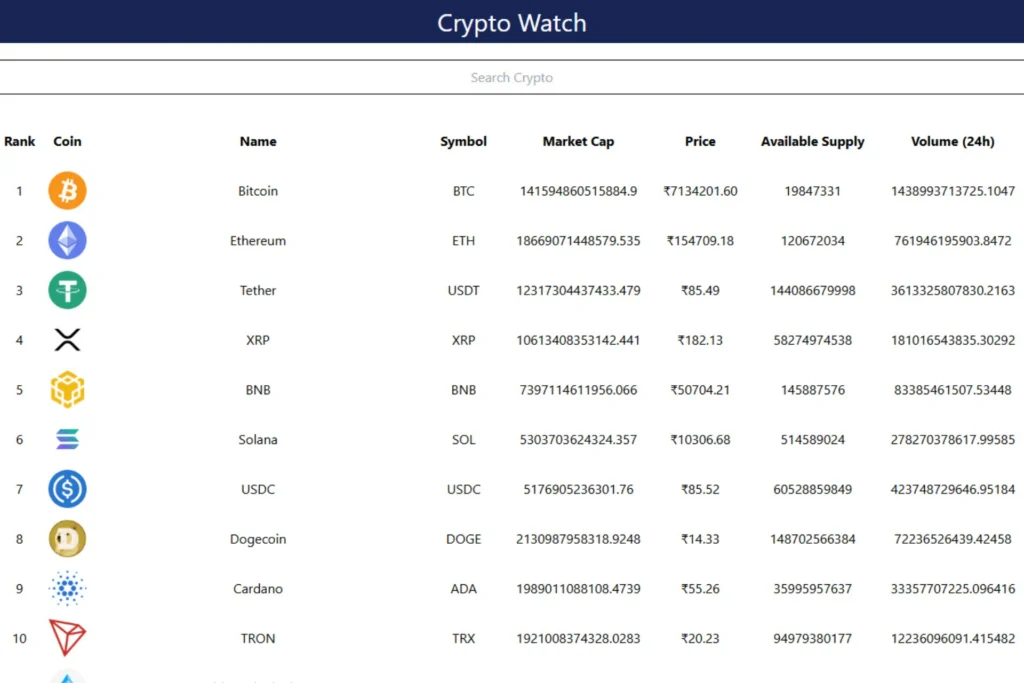
Task: Click XRP supply value 58274974538
Action: click(x=812, y=340)
